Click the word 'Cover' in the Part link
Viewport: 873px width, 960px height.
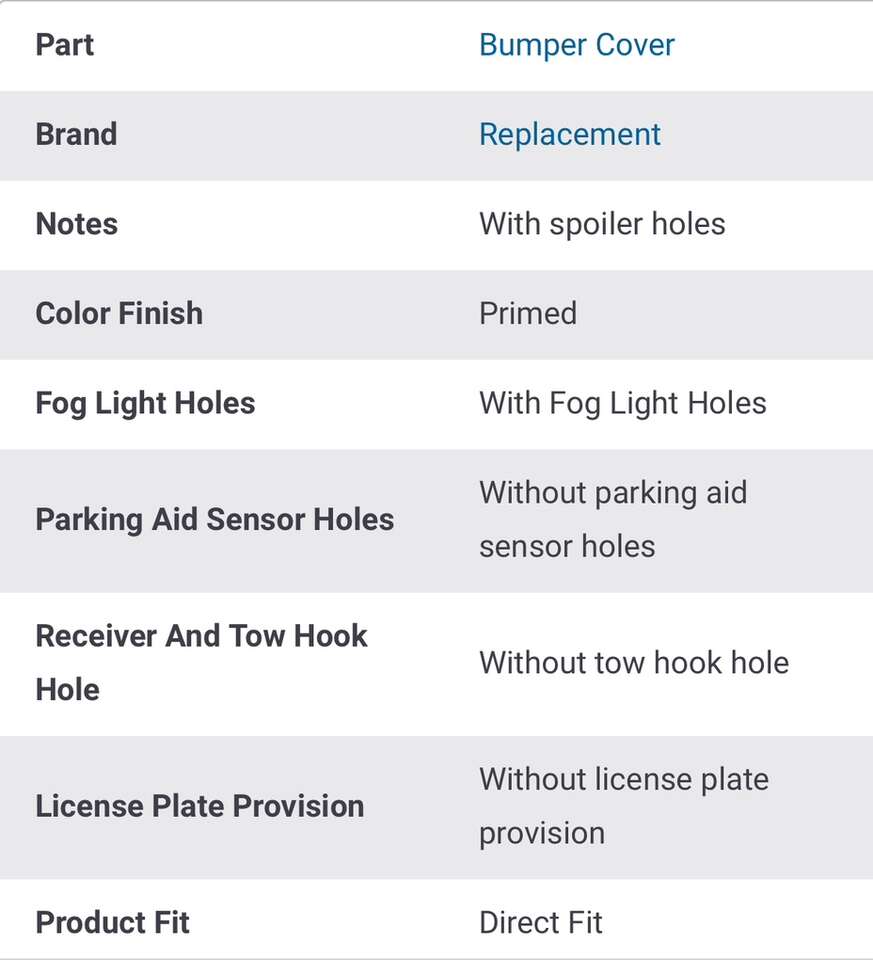pos(635,45)
